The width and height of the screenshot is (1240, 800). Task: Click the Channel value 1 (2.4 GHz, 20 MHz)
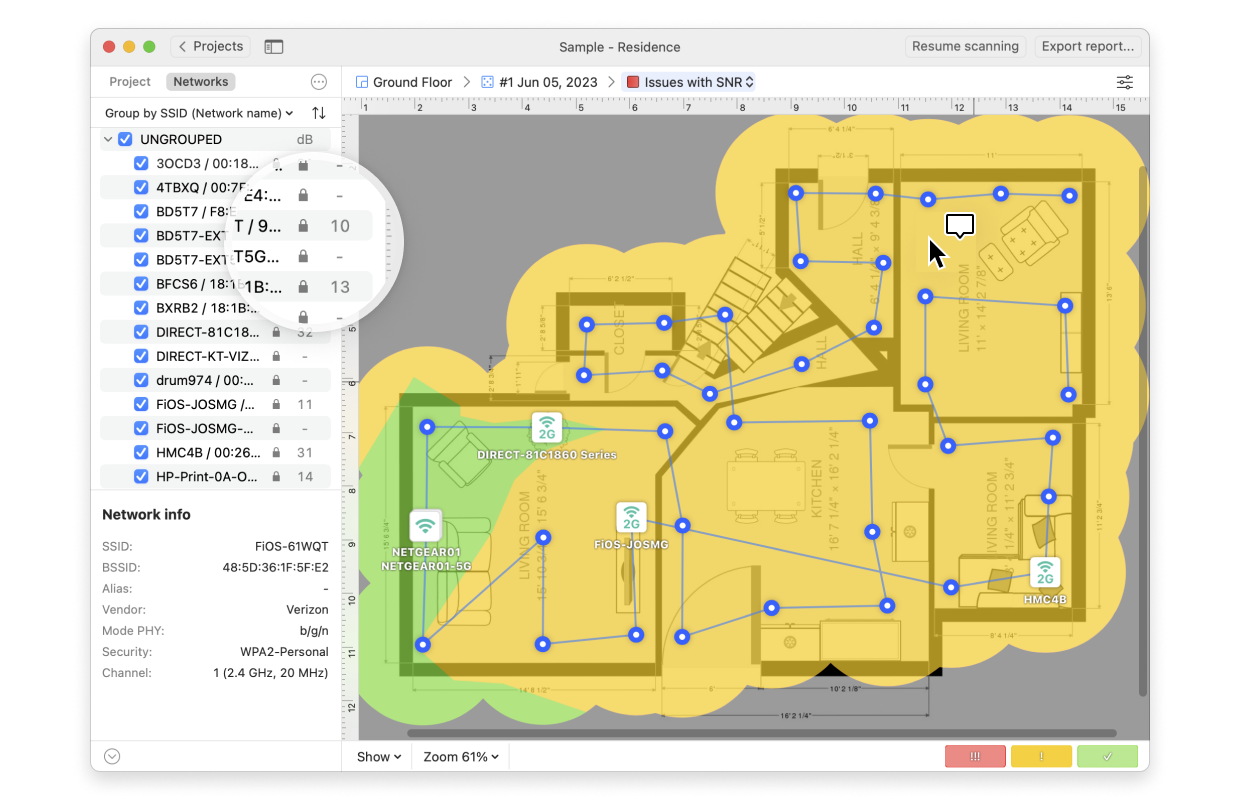pyautogui.click(x=270, y=673)
